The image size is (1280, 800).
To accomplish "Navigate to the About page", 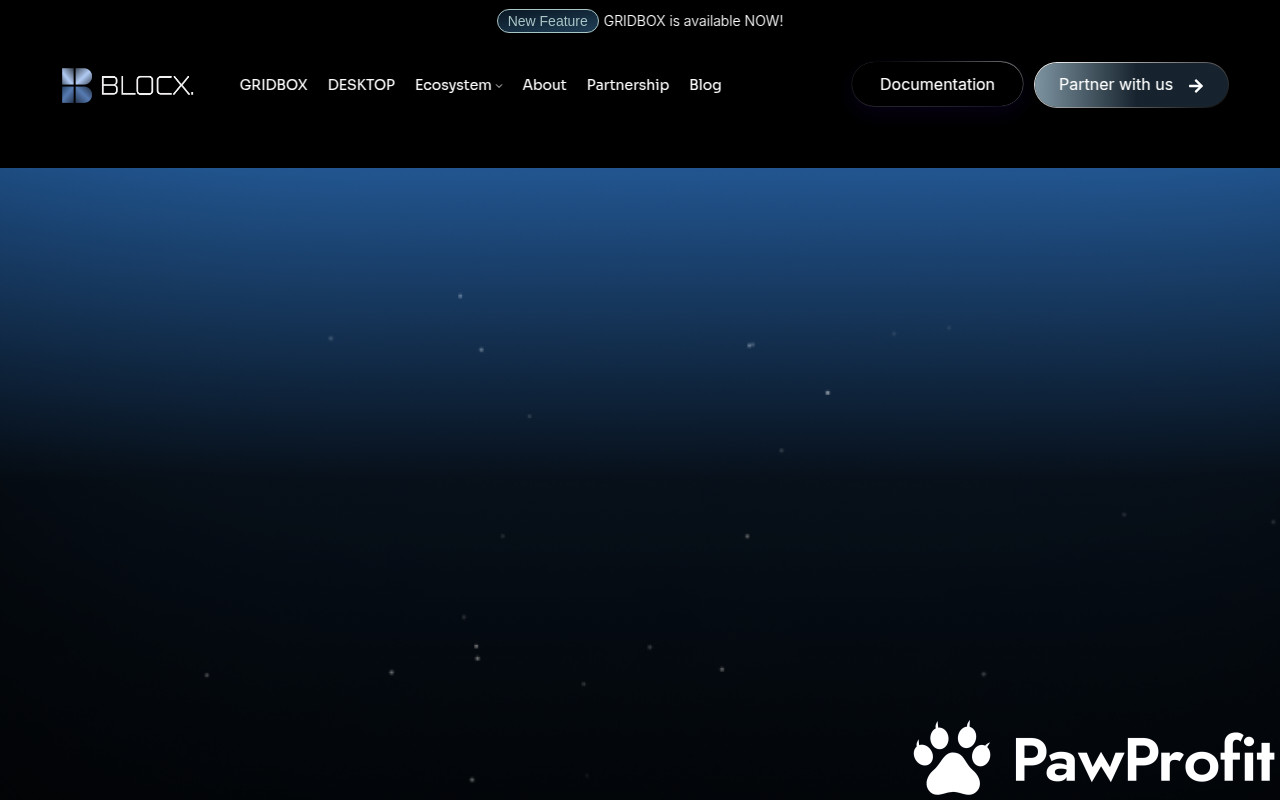I will pyautogui.click(x=544, y=85).
